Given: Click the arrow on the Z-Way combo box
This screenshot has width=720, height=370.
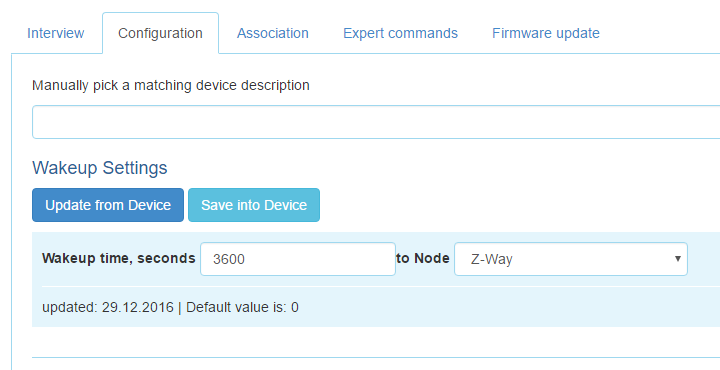Looking at the screenshot, I should click(x=677, y=258).
